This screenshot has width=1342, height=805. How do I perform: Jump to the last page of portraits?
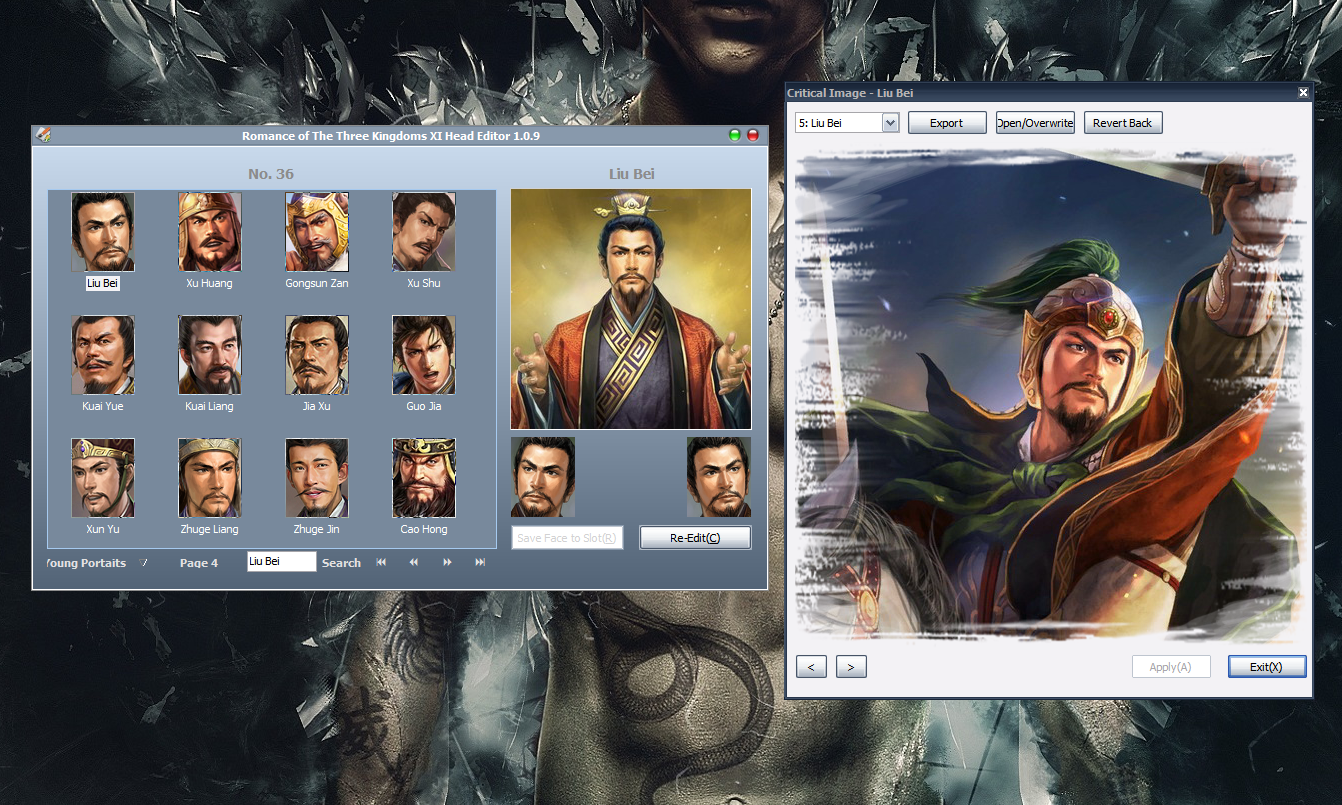(x=480, y=562)
